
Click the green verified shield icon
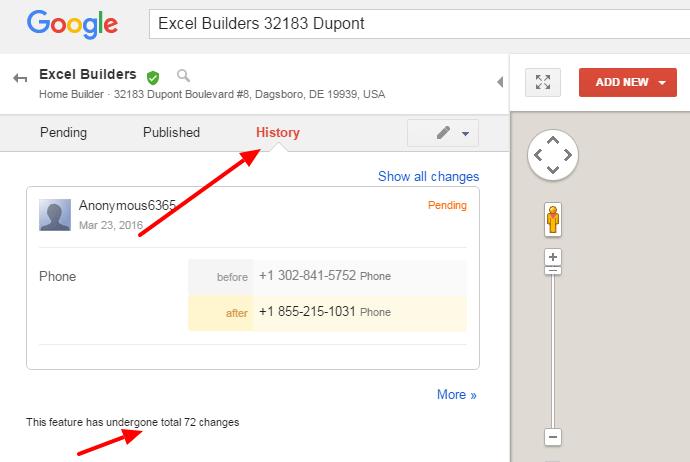coord(153,77)
